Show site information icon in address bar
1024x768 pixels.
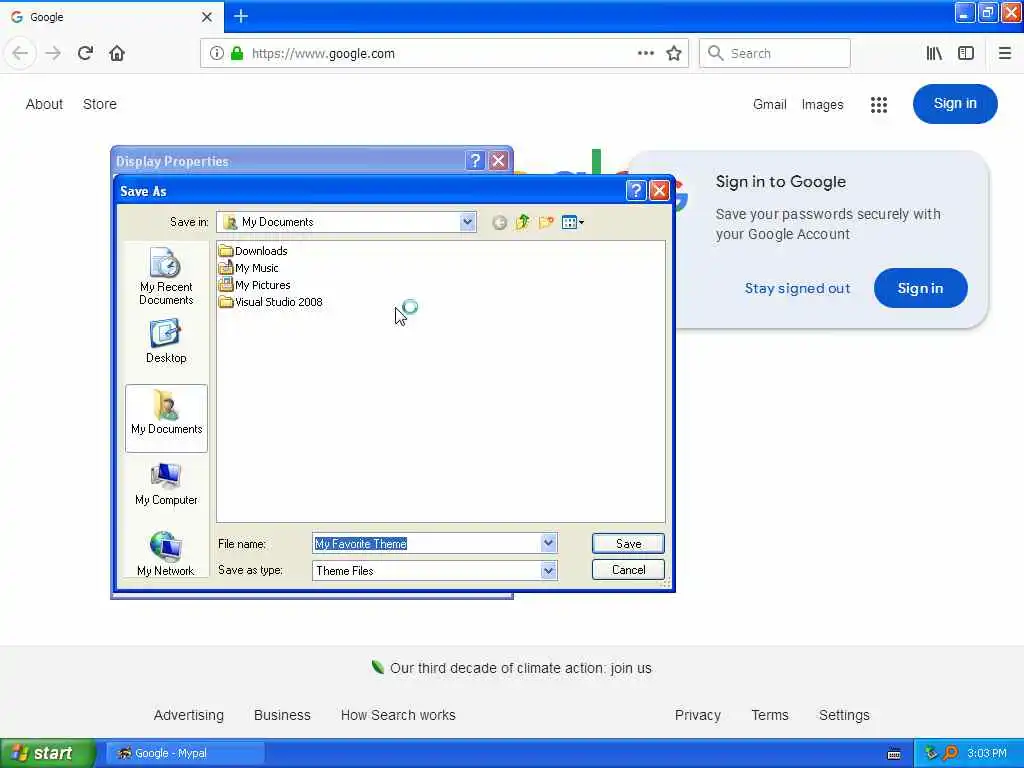point(217,54)
